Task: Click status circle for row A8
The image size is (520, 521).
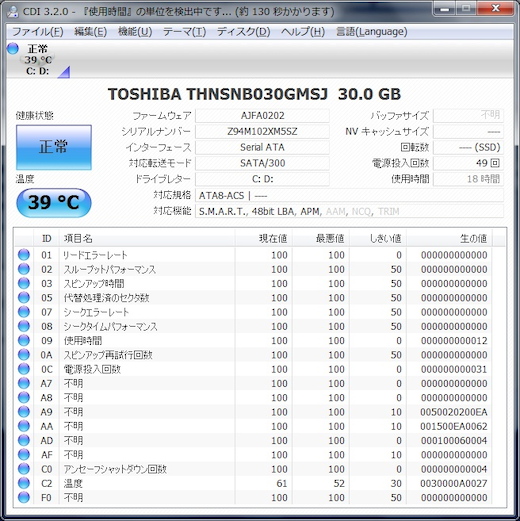Action: [x=24, y=397]
